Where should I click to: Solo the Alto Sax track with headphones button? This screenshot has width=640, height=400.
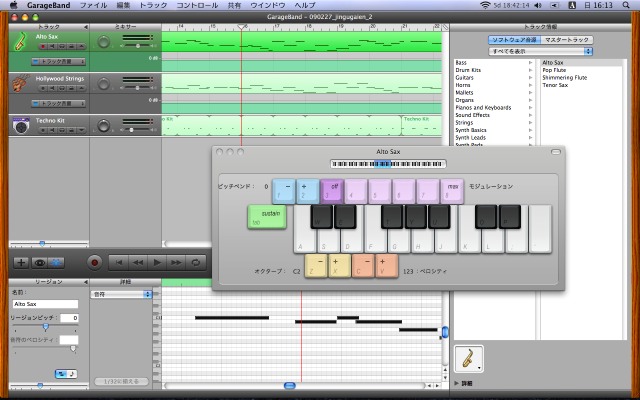click(x=62, y=47)
